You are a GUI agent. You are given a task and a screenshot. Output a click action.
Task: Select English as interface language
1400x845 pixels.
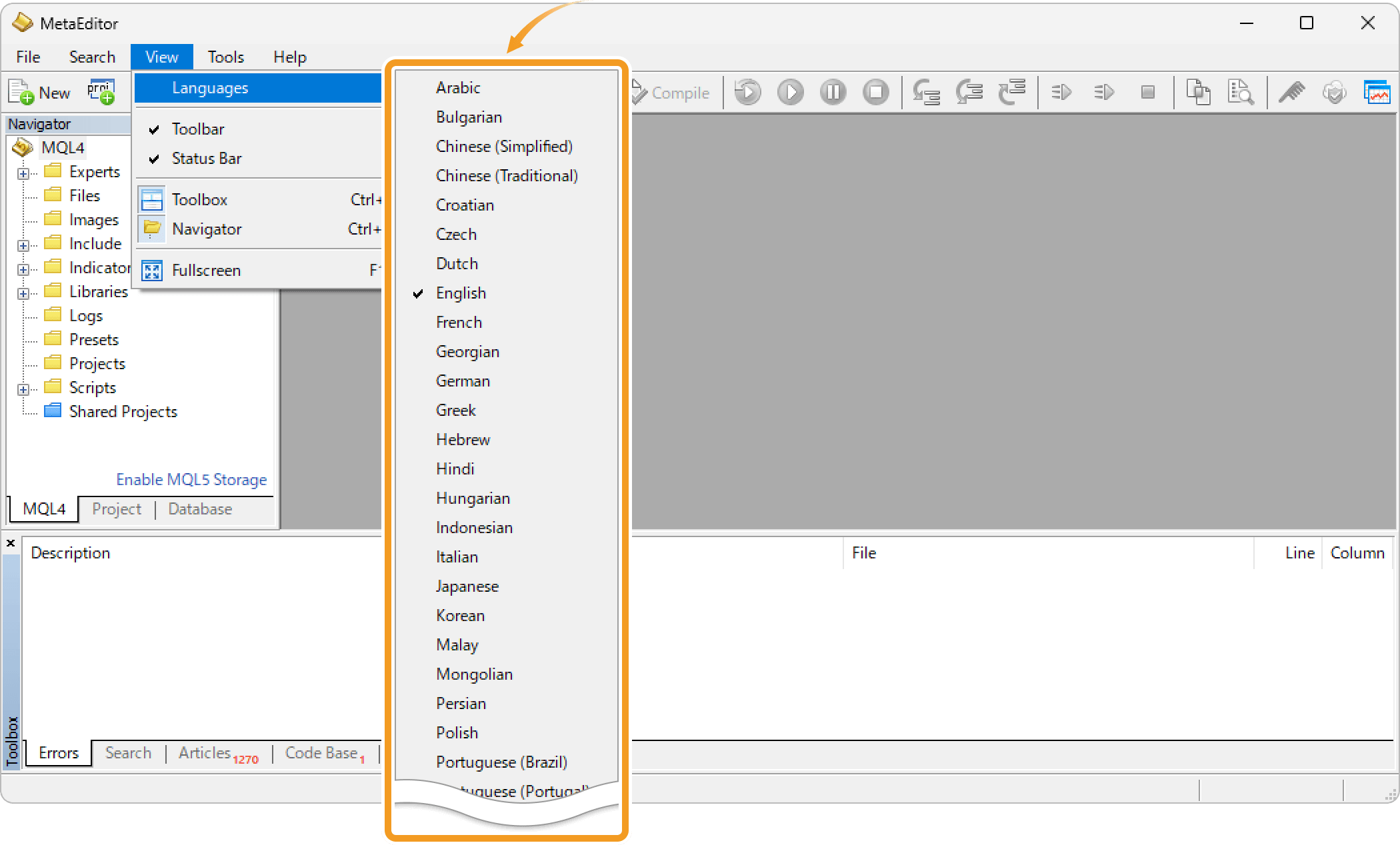[x=461, y=293]
